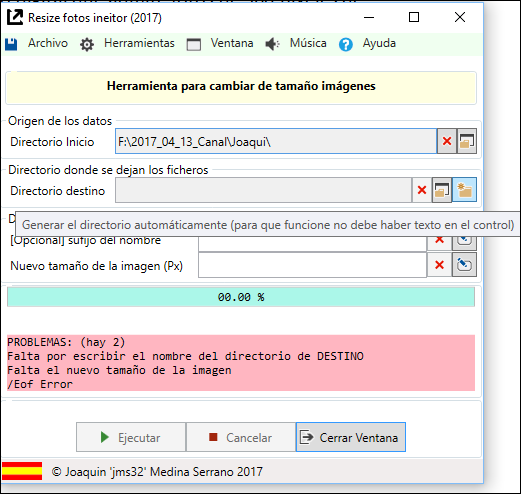Click the '/Eof Error' line
Screen dimensions: 521x494
point(40,384)
